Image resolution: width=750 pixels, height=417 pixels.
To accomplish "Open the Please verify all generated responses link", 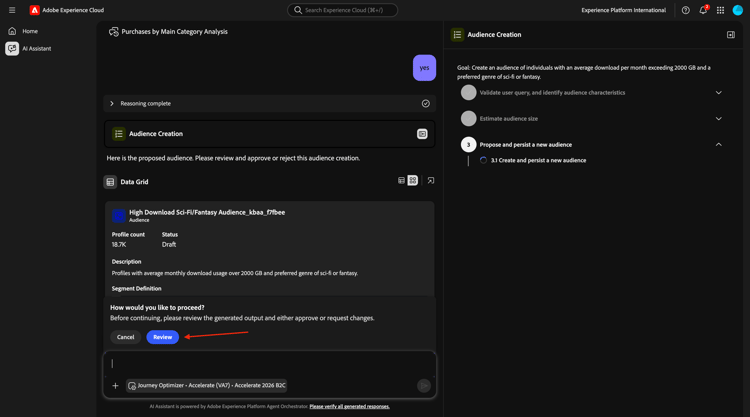I will (350, 406).
